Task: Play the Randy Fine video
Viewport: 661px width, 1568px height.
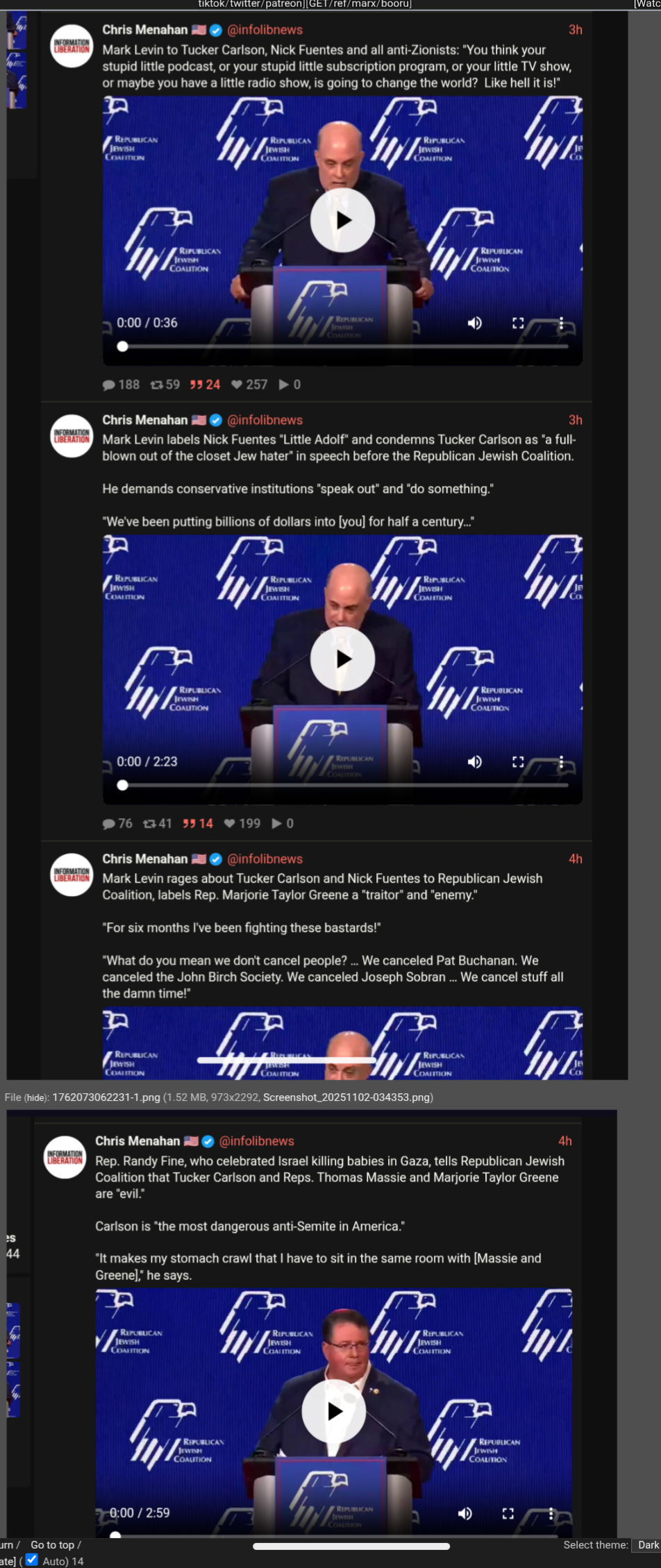Action: click(x=334, y=1411)
